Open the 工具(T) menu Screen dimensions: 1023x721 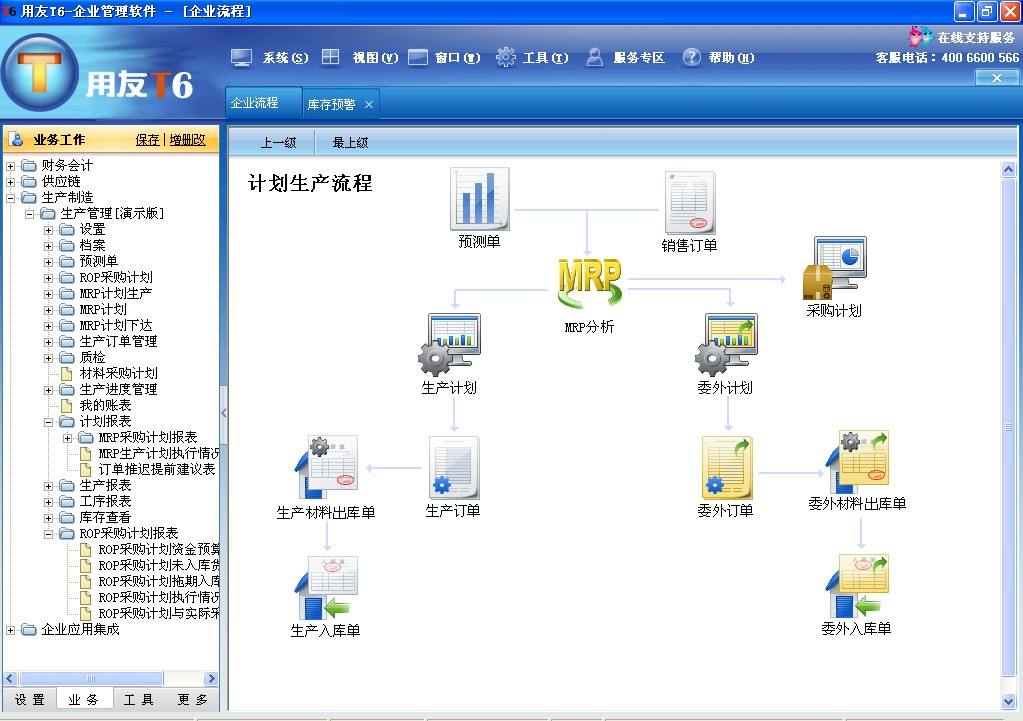click(x=545, y=58)
